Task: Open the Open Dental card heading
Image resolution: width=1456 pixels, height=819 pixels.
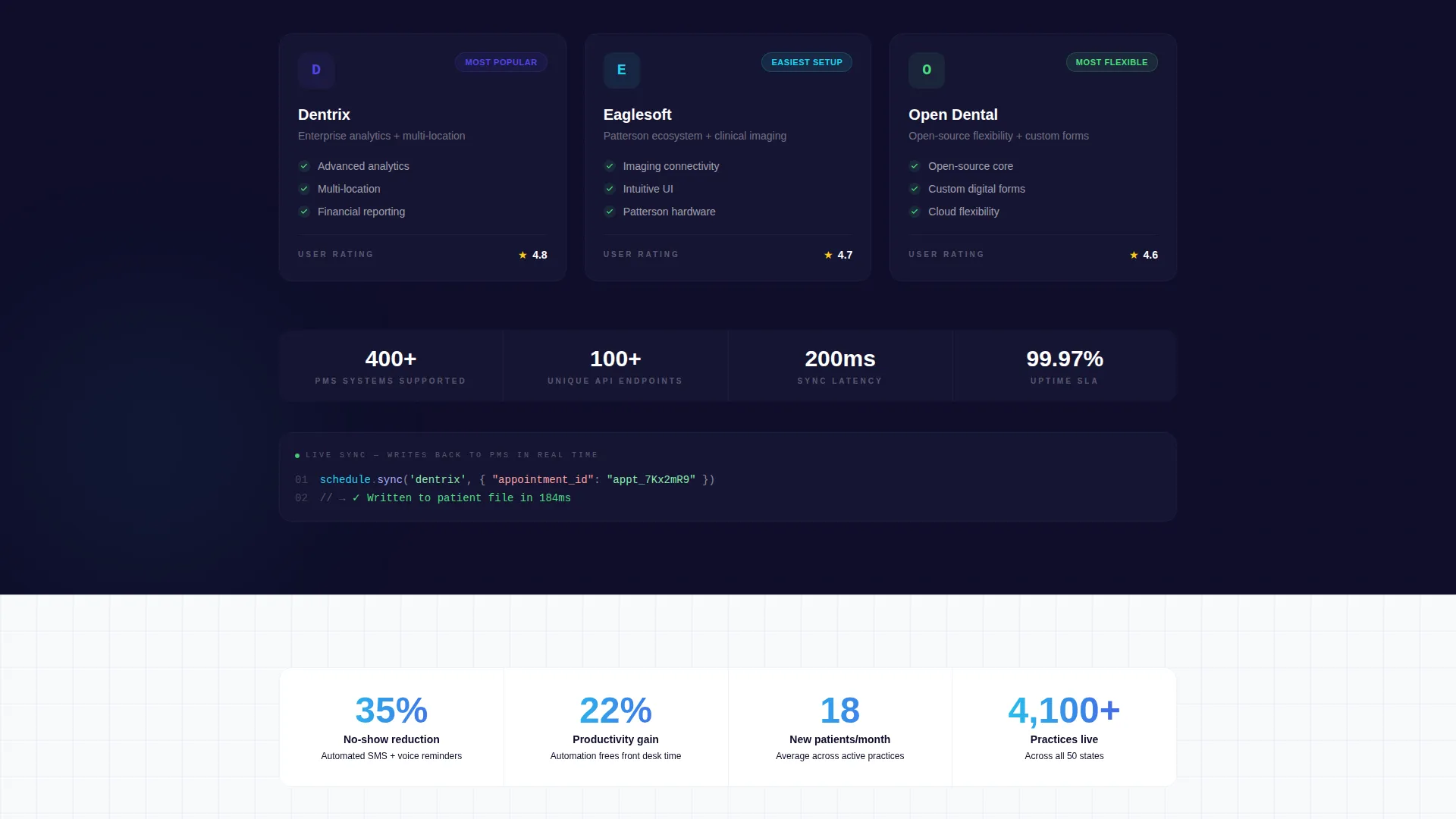Action: tap(953, 115)
